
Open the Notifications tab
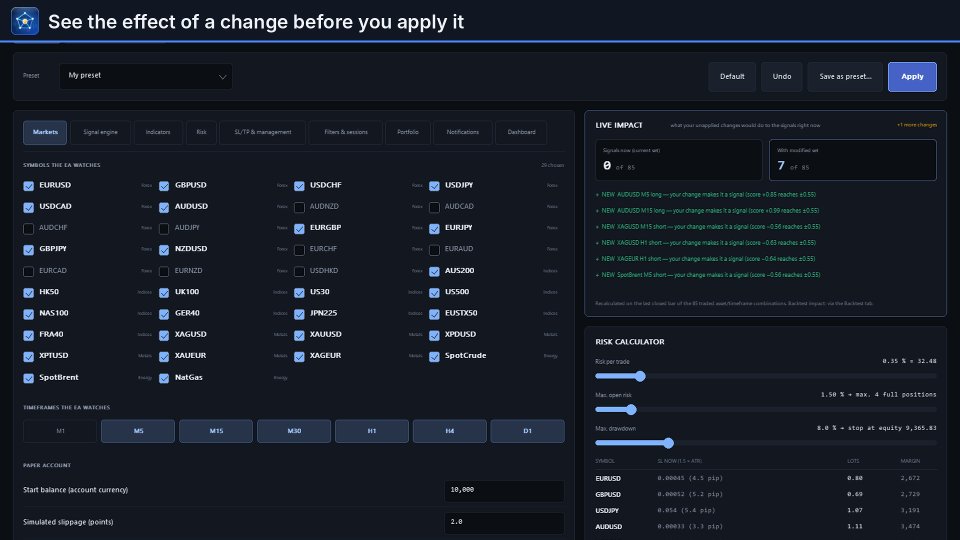click(x=462, y=132)
